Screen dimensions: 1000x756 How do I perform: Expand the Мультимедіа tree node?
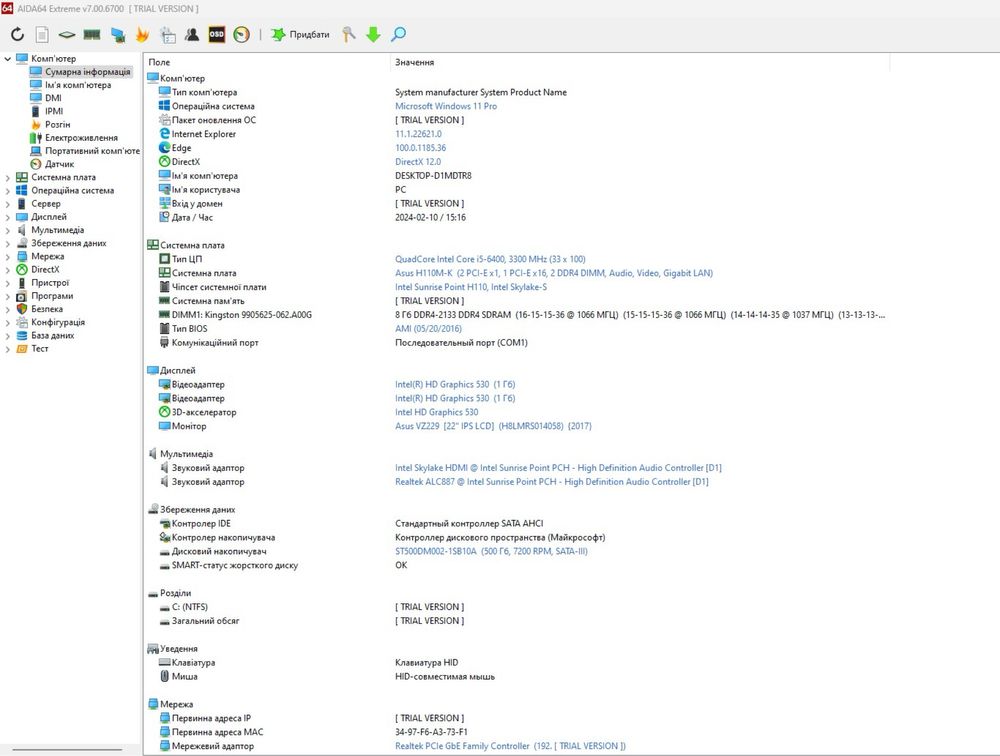(8, 230)
